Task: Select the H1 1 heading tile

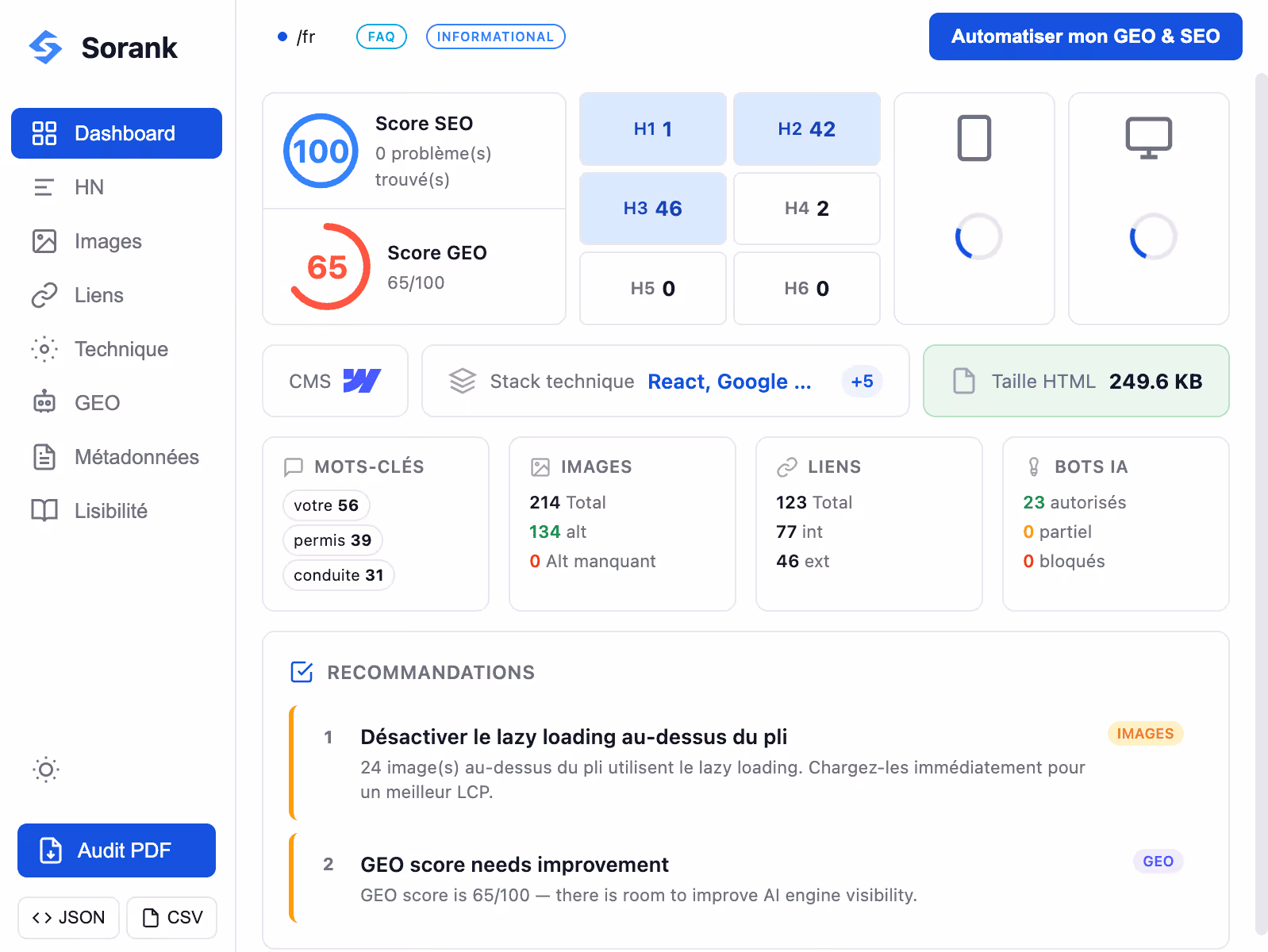Action: point(653,129)
